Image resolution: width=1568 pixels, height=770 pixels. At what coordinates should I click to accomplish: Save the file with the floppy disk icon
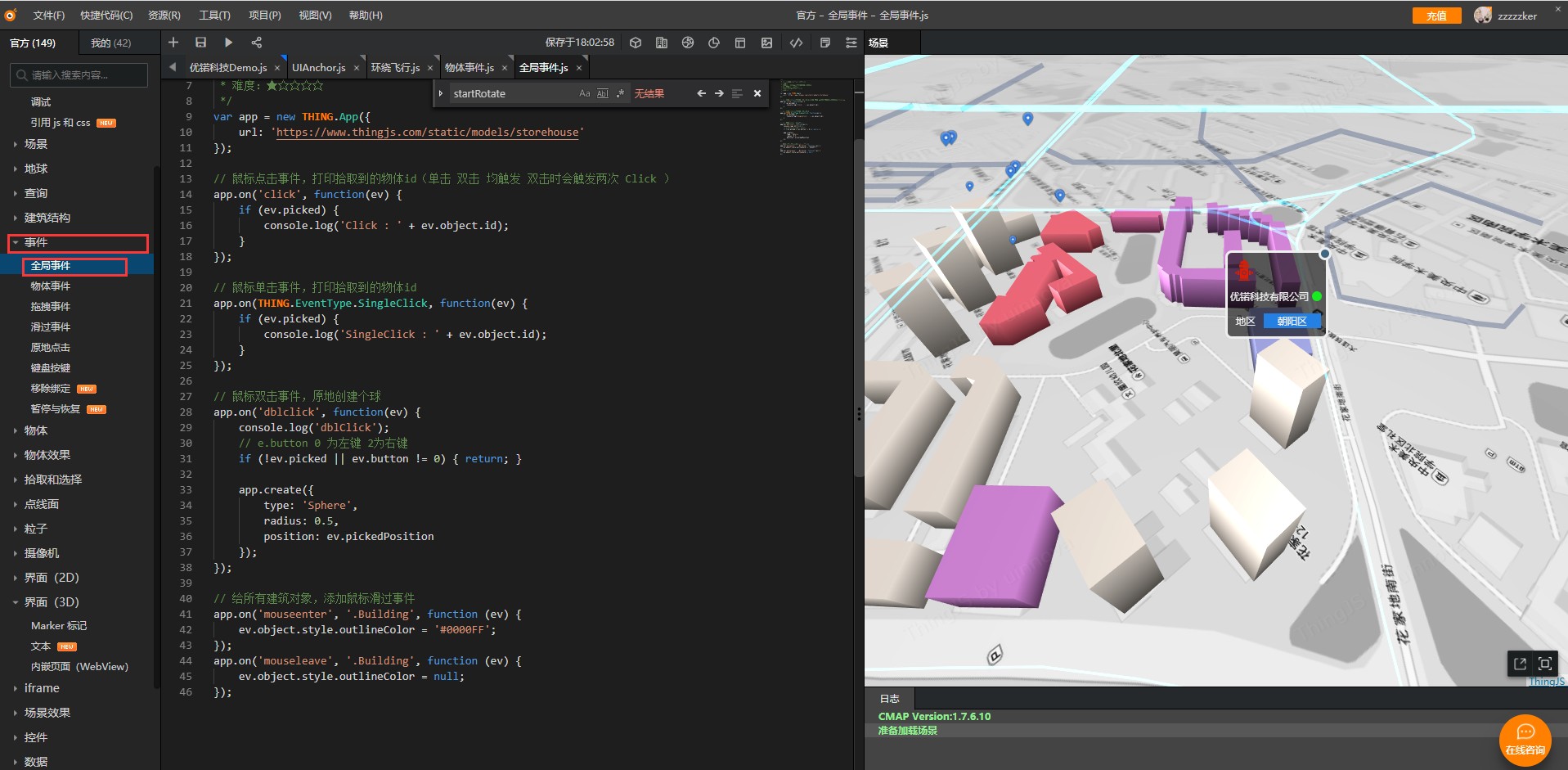pyautogui.click(x=200, y=43)
